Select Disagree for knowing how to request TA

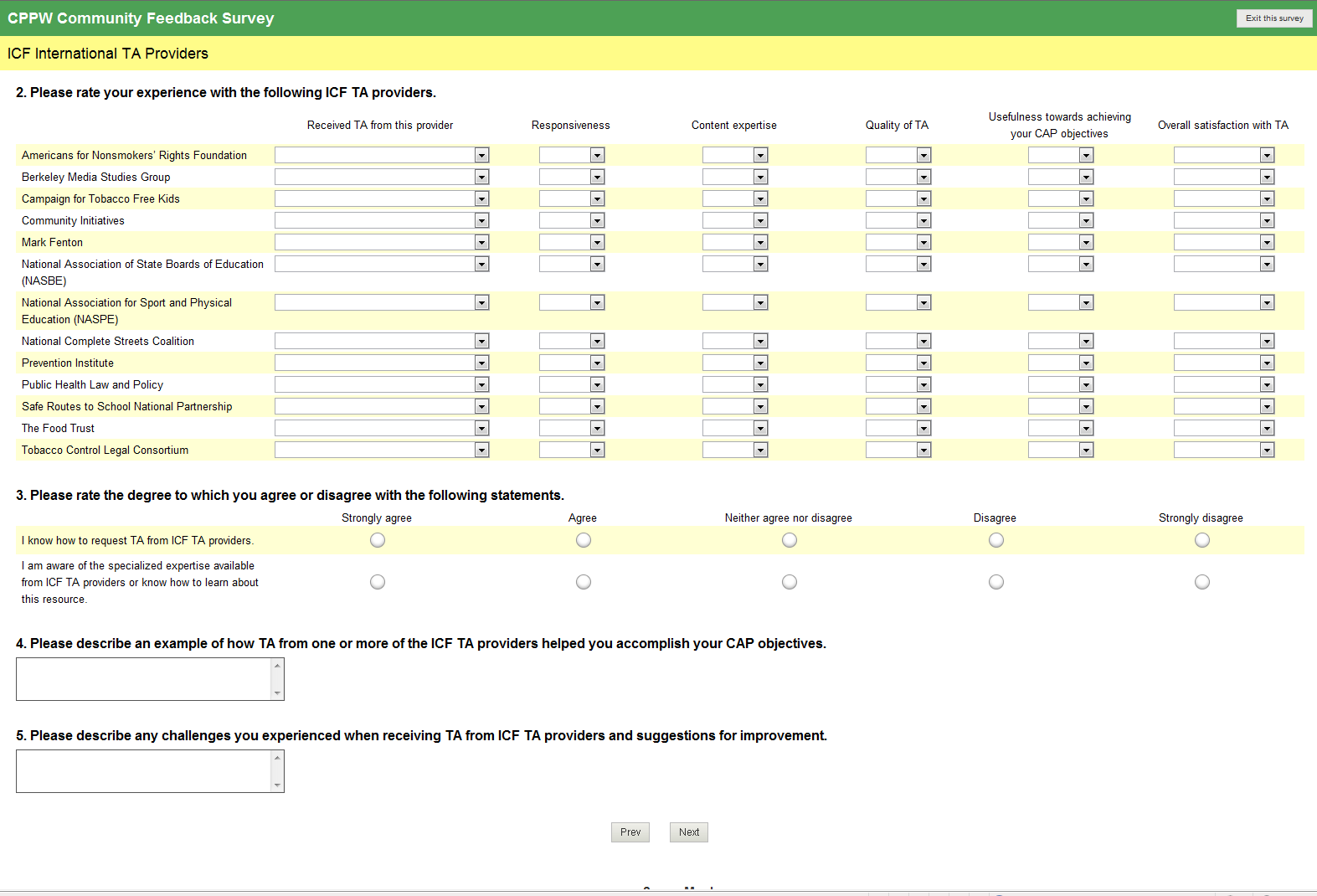pos(995,540)
